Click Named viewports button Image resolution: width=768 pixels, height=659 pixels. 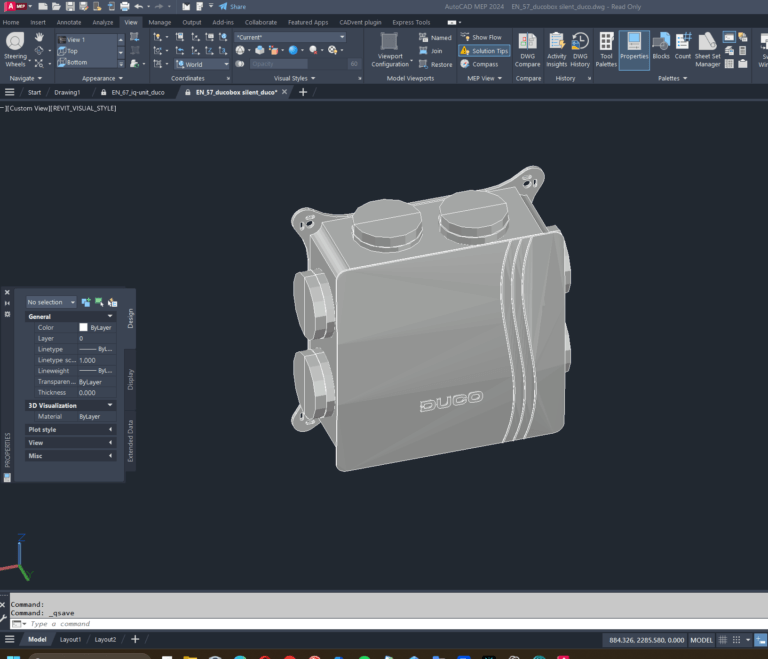(435, 37)
